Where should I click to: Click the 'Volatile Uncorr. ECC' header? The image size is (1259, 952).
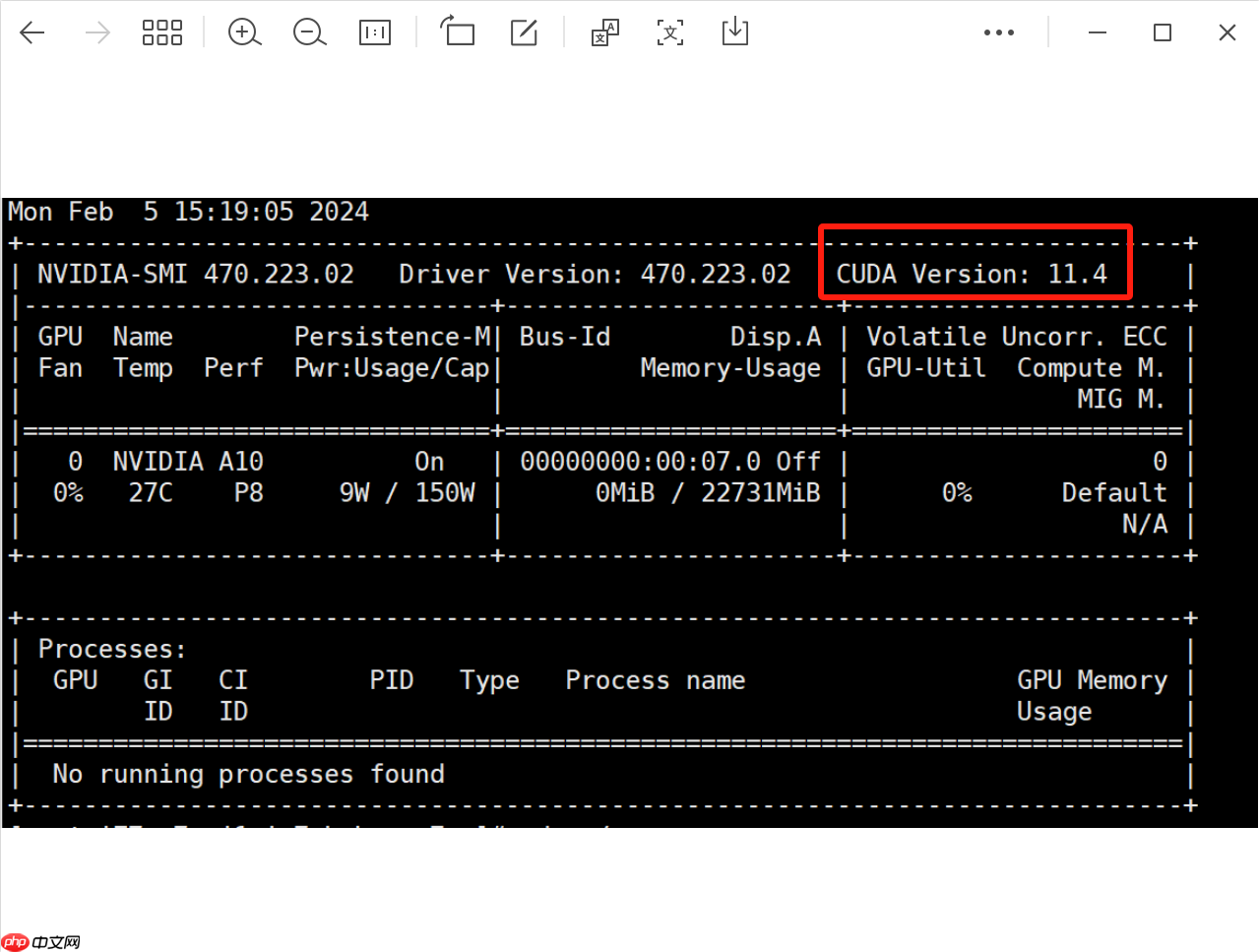tap(1017, 337)
